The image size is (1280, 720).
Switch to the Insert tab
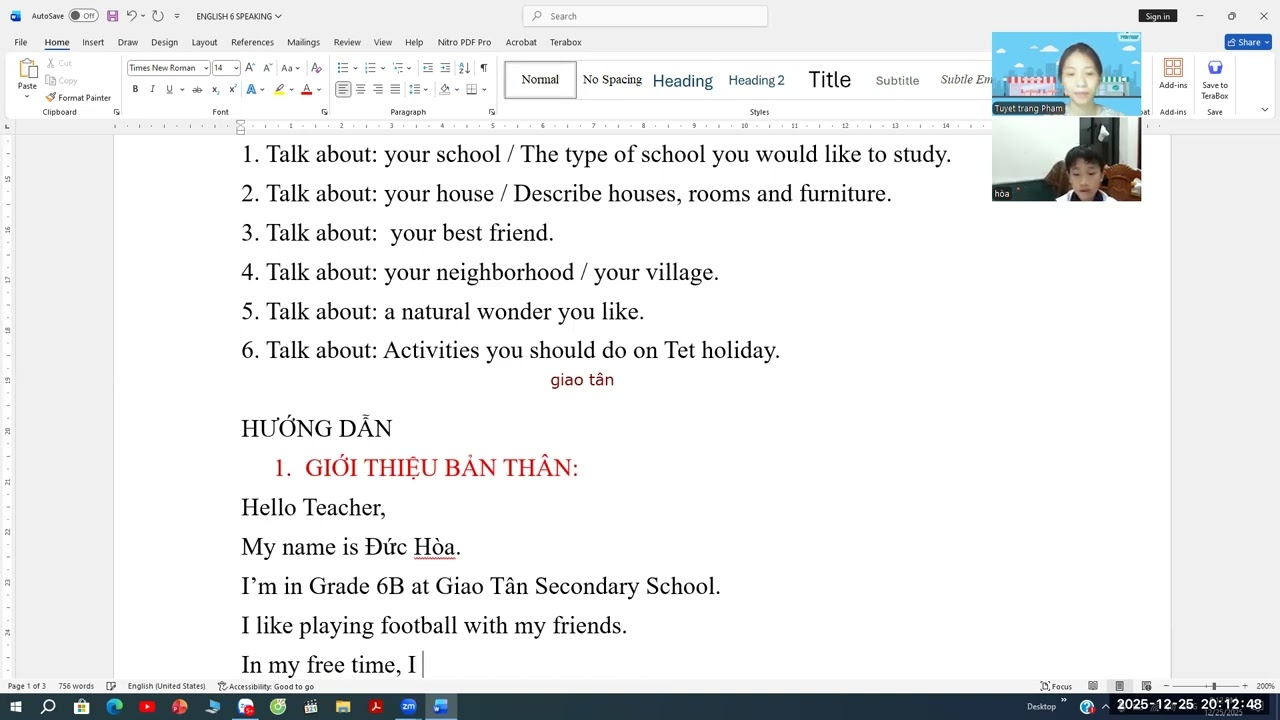coord(93,42)
